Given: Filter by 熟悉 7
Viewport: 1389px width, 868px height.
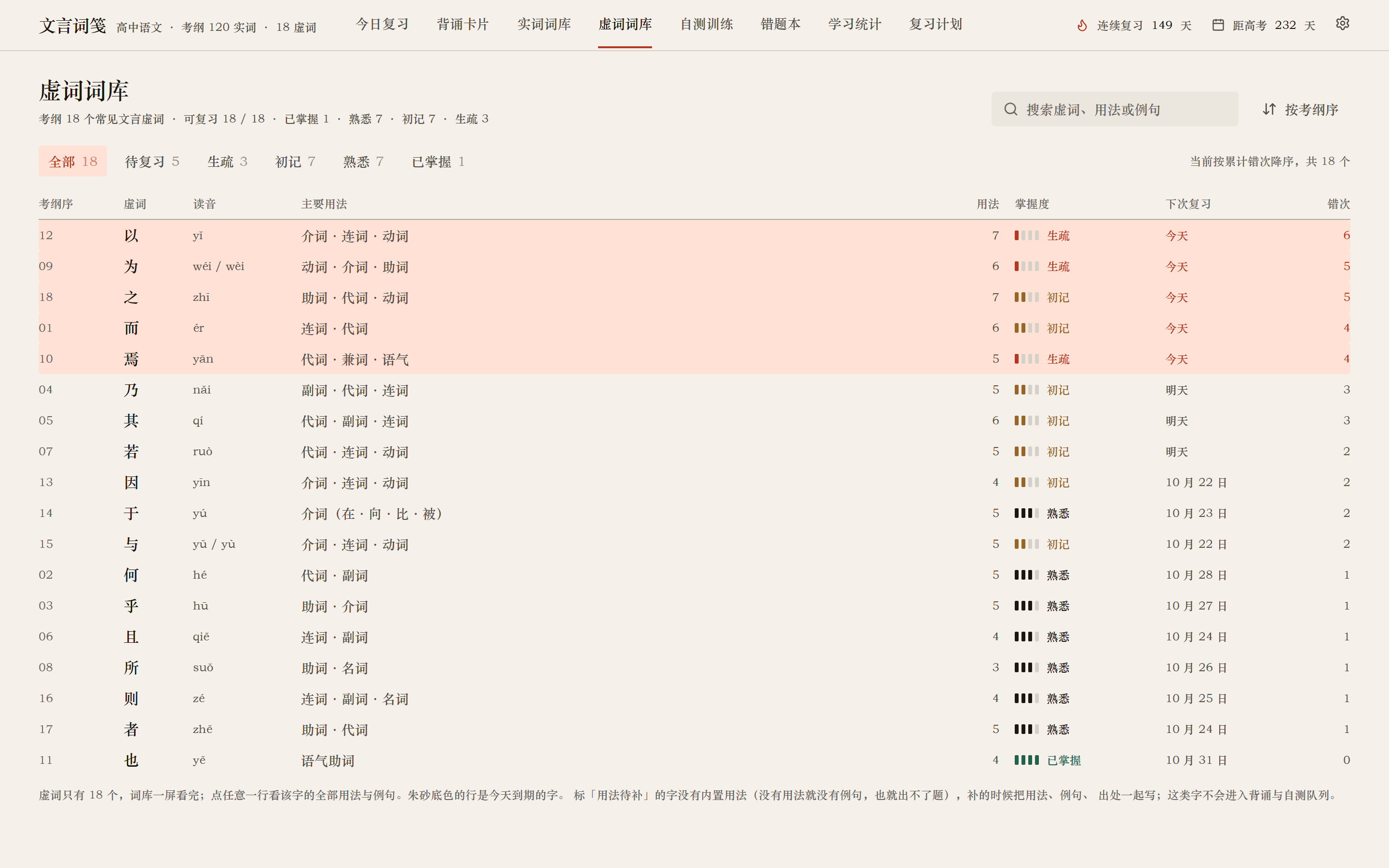Looking at the screenshot, I should coord(363,162).
